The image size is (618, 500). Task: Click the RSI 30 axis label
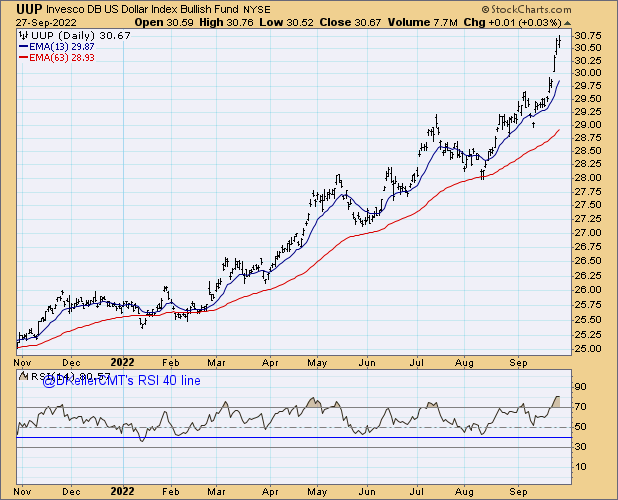tap(581, 447)
